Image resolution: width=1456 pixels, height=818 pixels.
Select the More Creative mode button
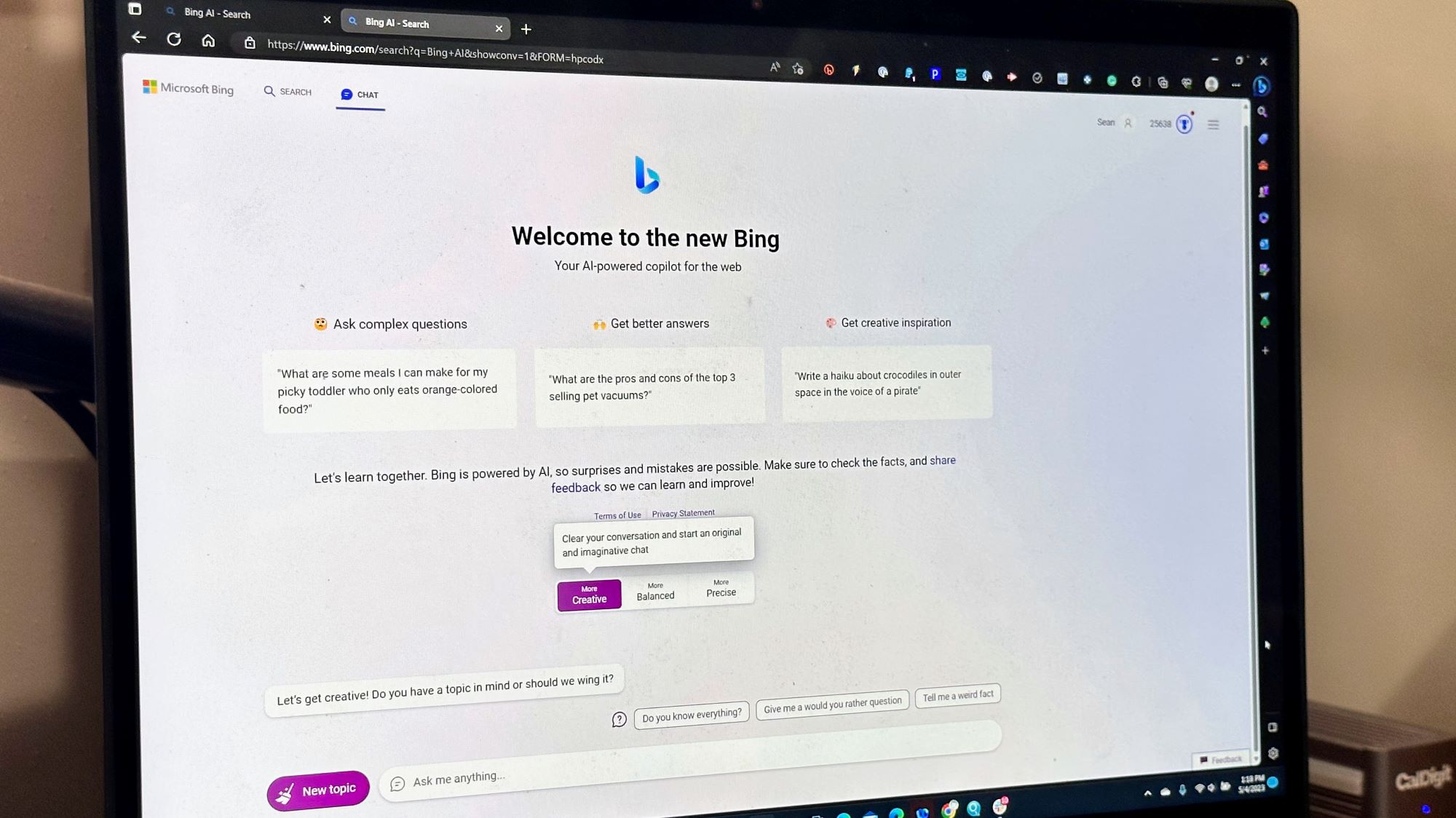pos(588,594)
